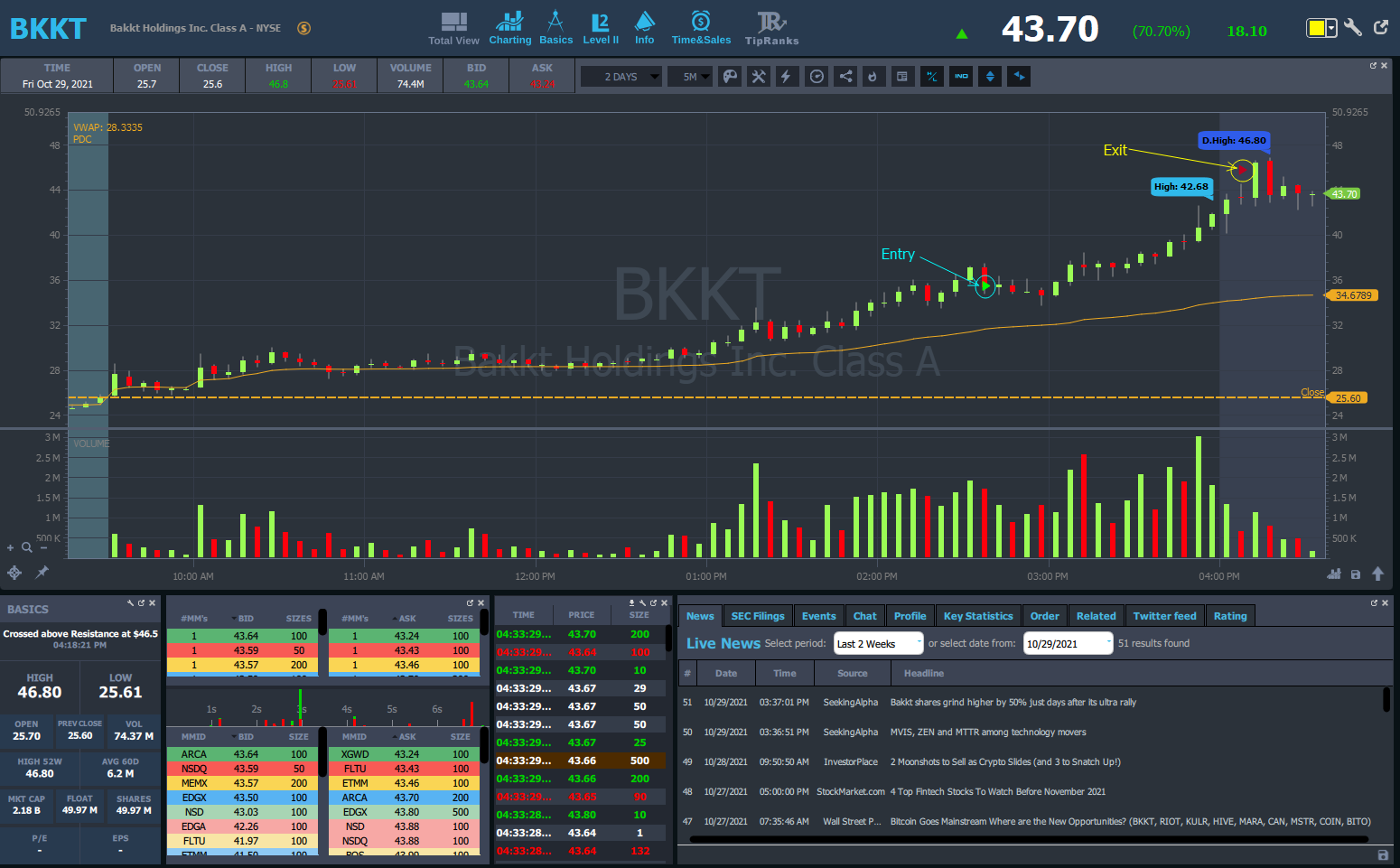Click the magnifier zoom icon on the chart
Screen dimensions: 1400x868
[x=27, y=547]
